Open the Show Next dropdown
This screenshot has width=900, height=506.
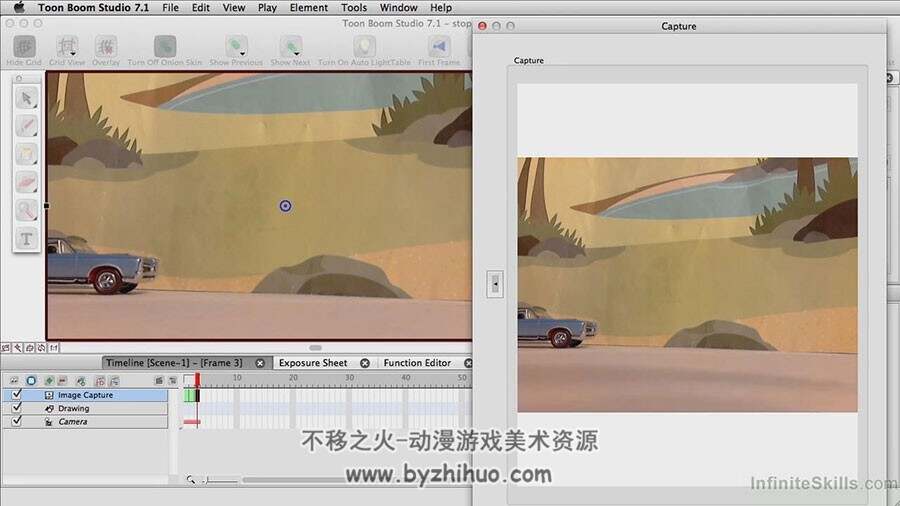pyautogui.click(x=297, y=54)
